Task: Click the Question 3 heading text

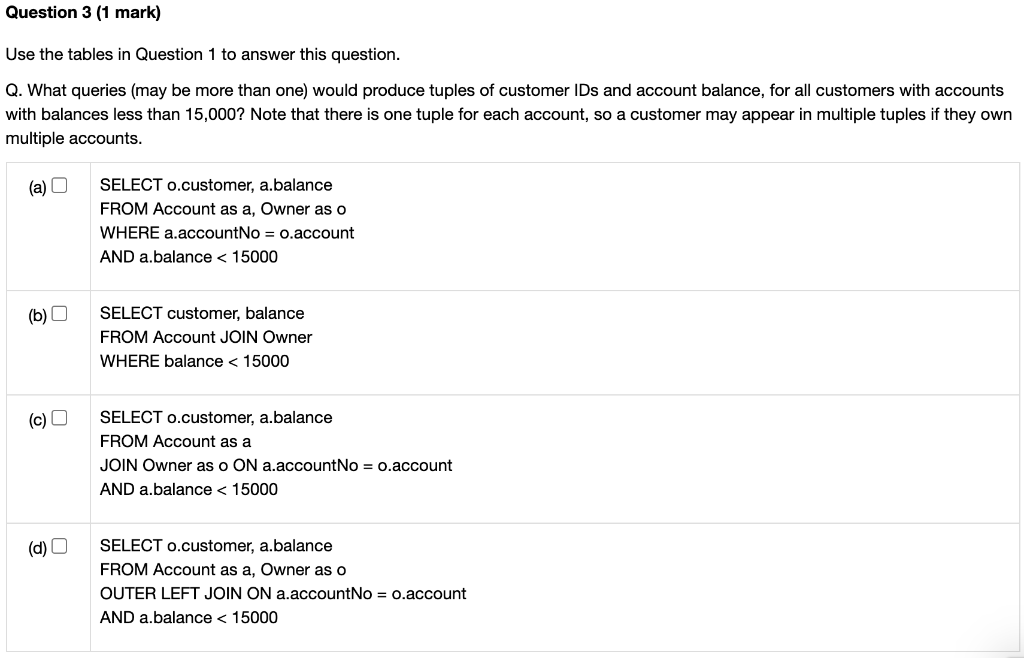Action: 85,11
